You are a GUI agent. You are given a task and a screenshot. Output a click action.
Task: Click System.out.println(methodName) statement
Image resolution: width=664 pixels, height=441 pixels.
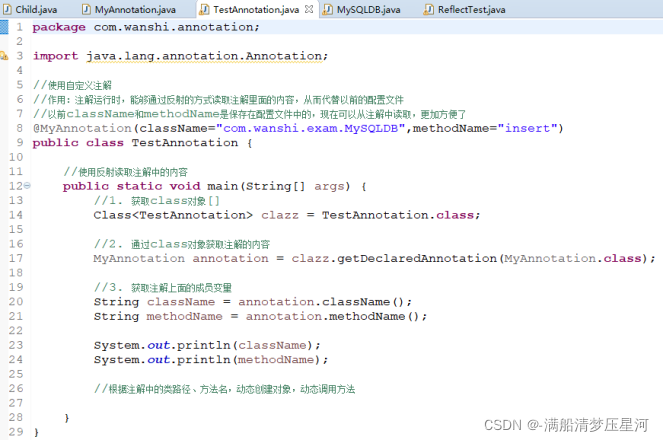pyautogui.click(x=211, y=360)
